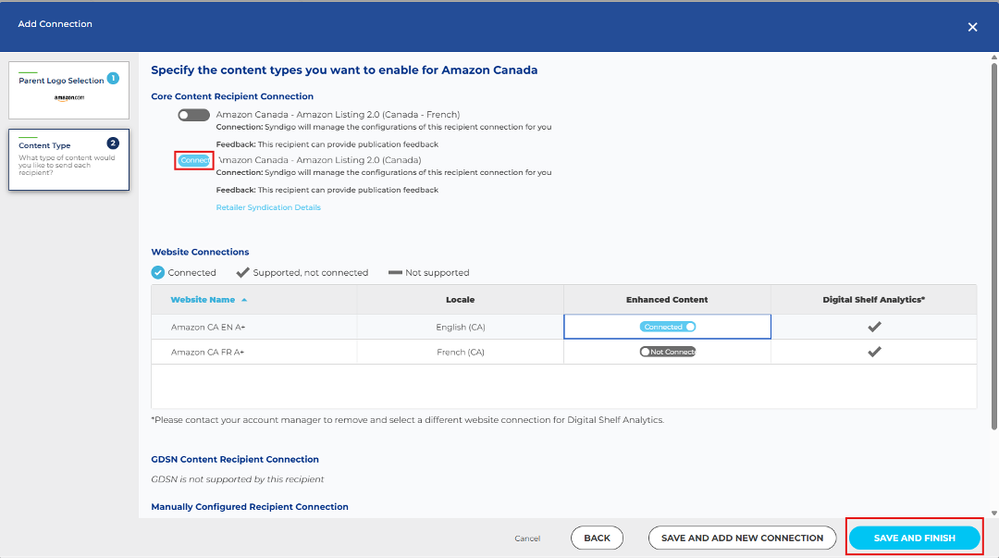This screenshot has height=559, width=999.
Task: Open Retailer Syndication Details link
Action: 268,208
